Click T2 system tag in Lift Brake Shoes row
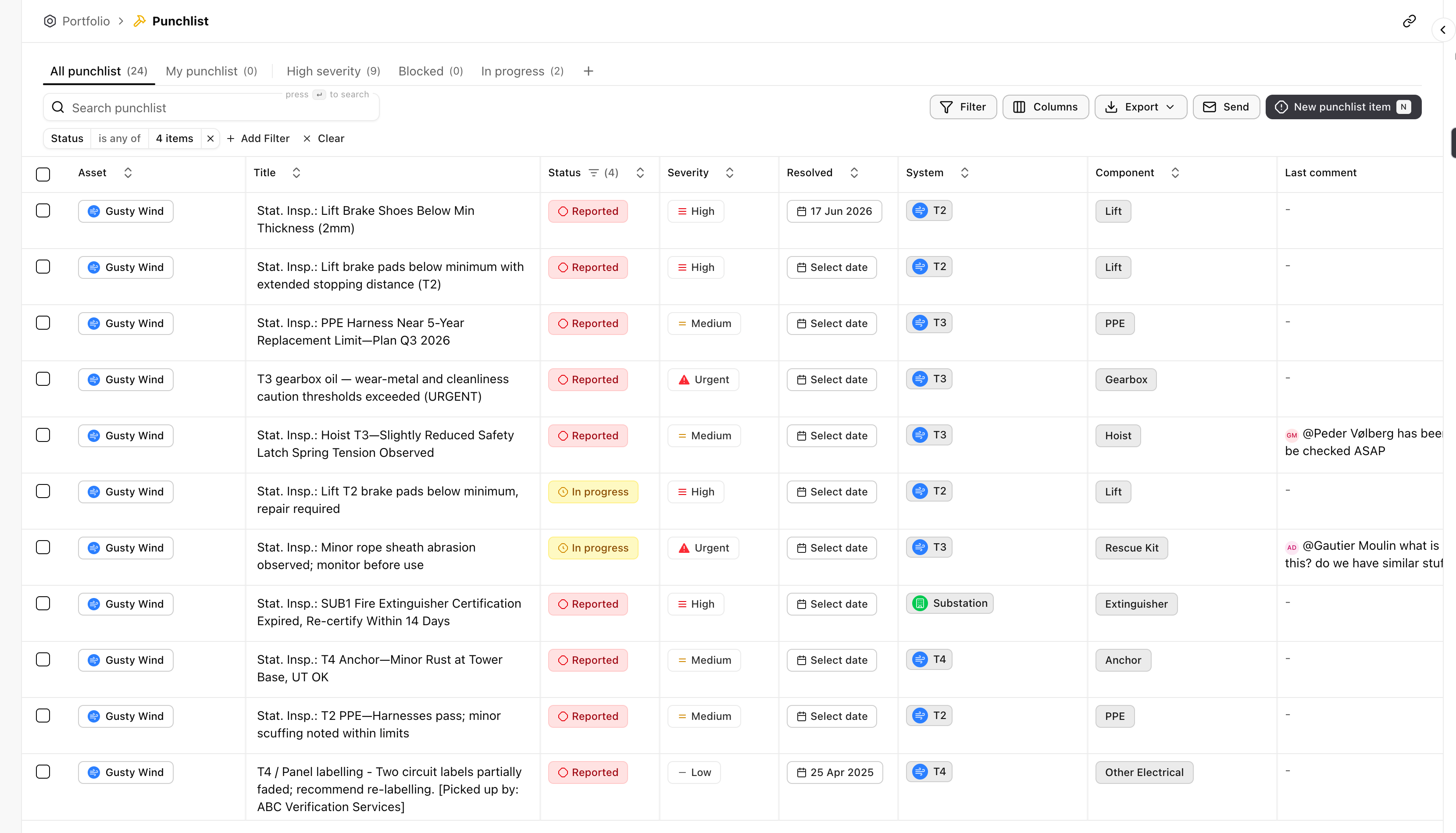1456x833 pixels. (929, 210)
